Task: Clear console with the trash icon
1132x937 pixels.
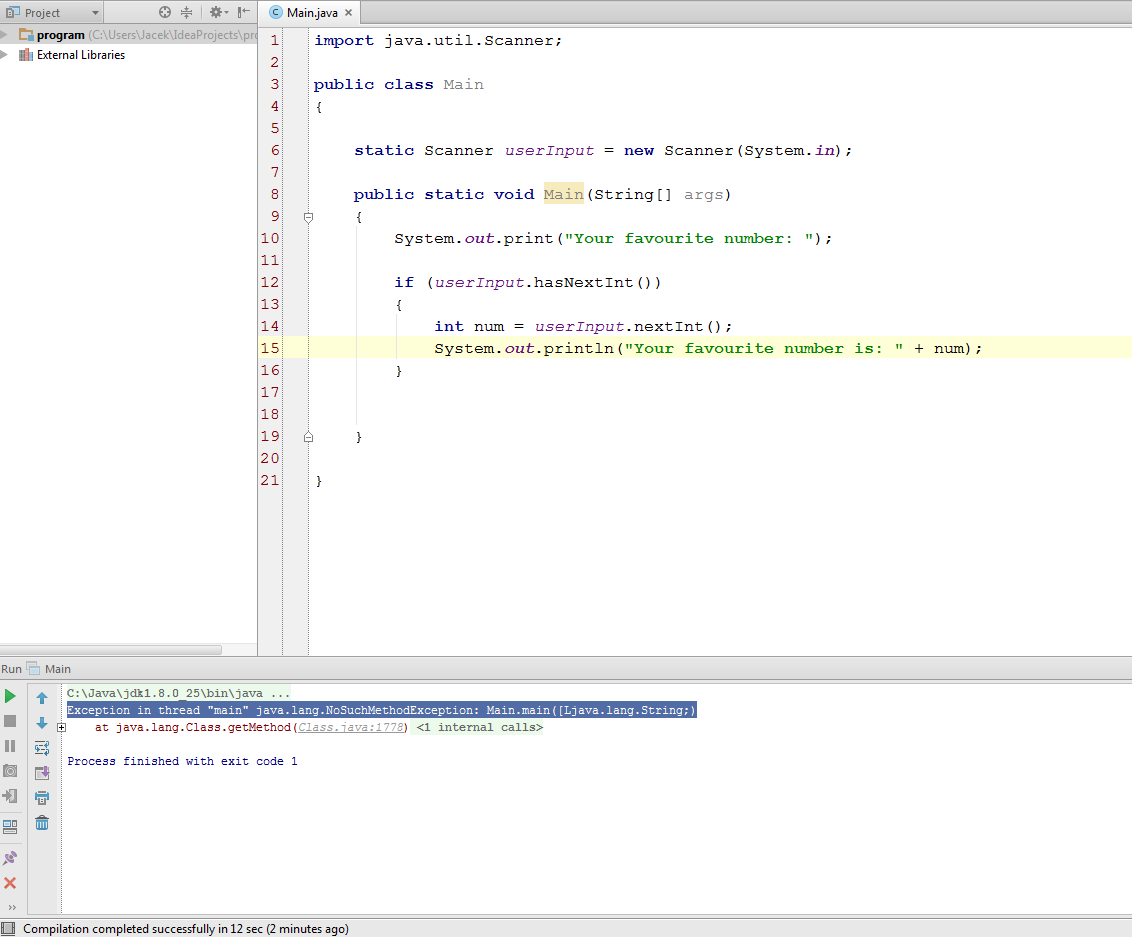Action: [42, 823]
